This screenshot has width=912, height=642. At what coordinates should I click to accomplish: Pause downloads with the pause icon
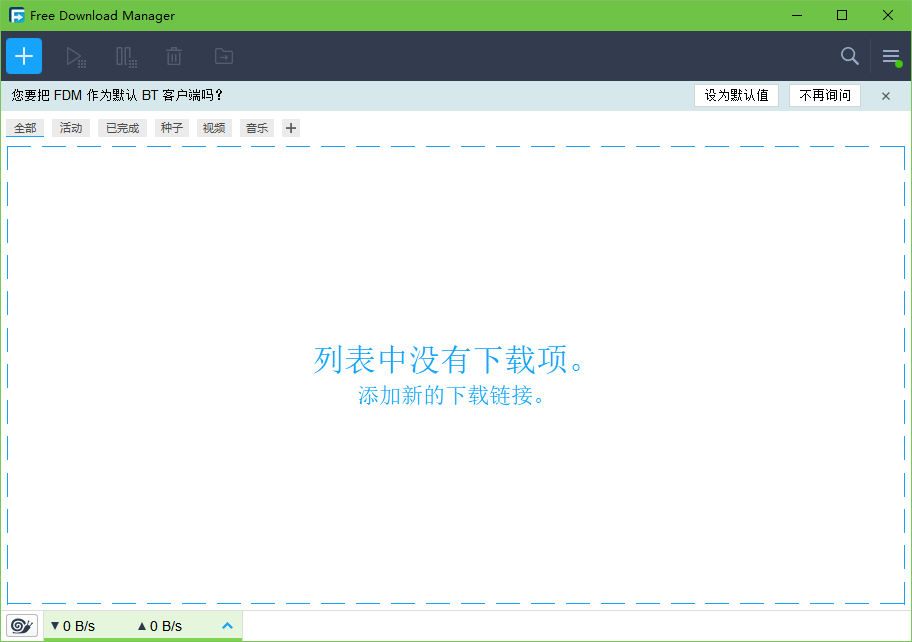click(x=124, y=56)
